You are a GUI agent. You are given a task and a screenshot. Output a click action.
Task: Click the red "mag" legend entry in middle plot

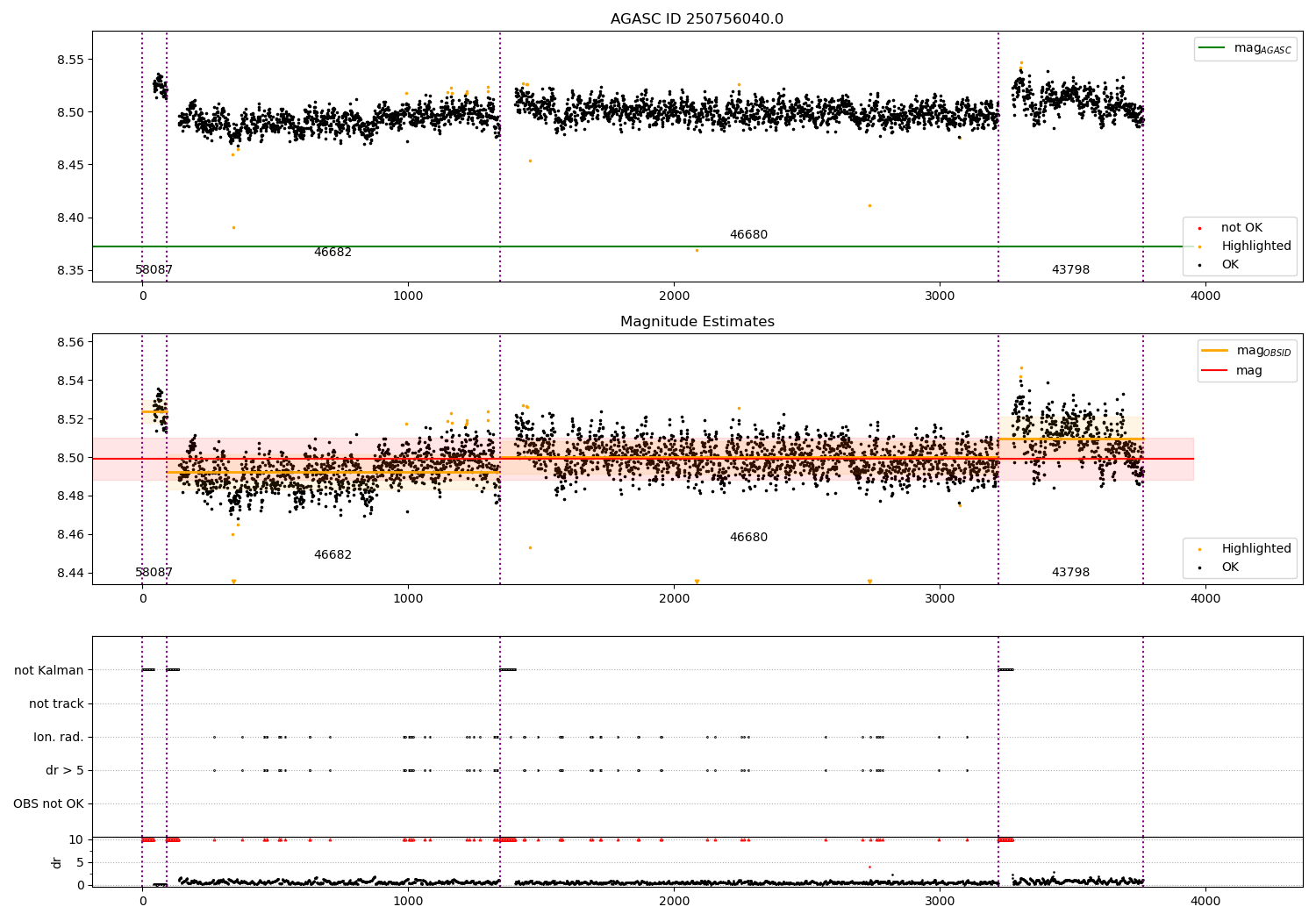click(x=1231, y=370)
